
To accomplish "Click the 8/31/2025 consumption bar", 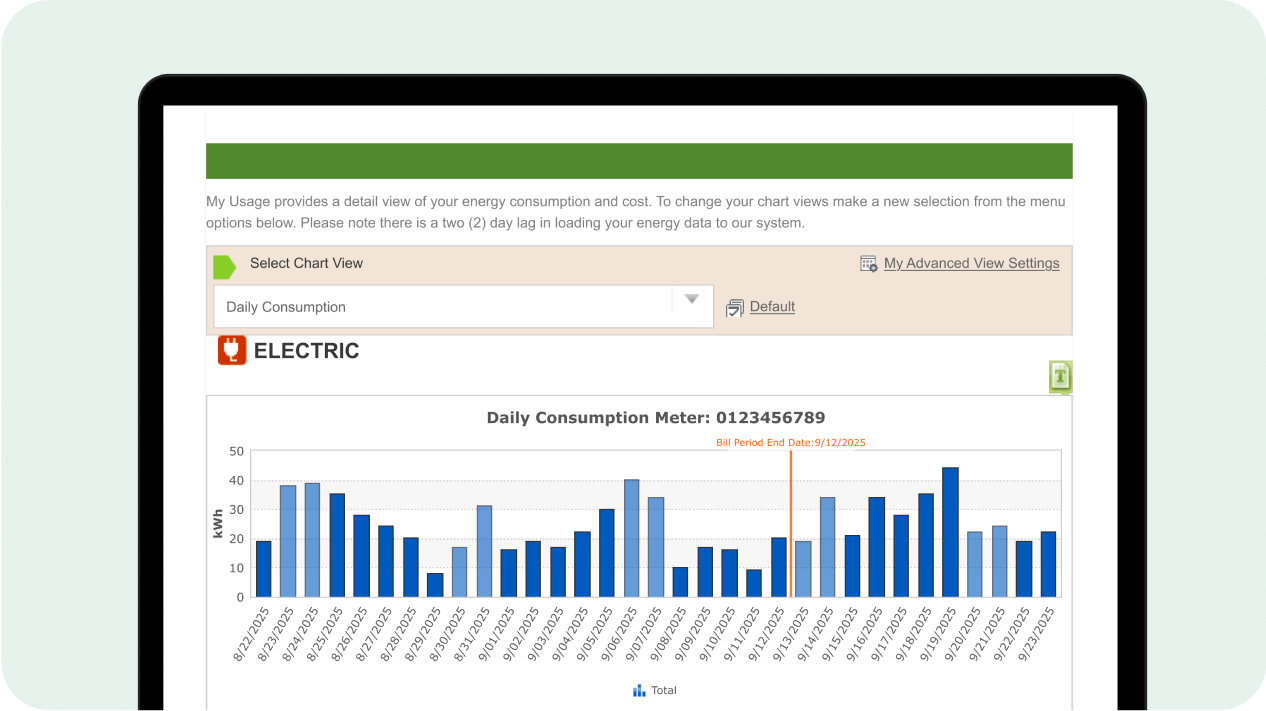I will point(484,551).
